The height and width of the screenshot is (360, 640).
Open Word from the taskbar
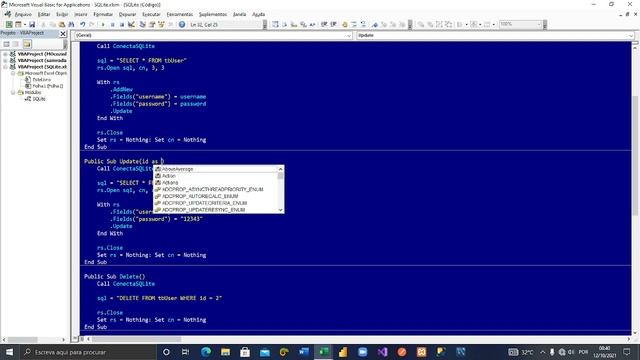click(304, 352)
